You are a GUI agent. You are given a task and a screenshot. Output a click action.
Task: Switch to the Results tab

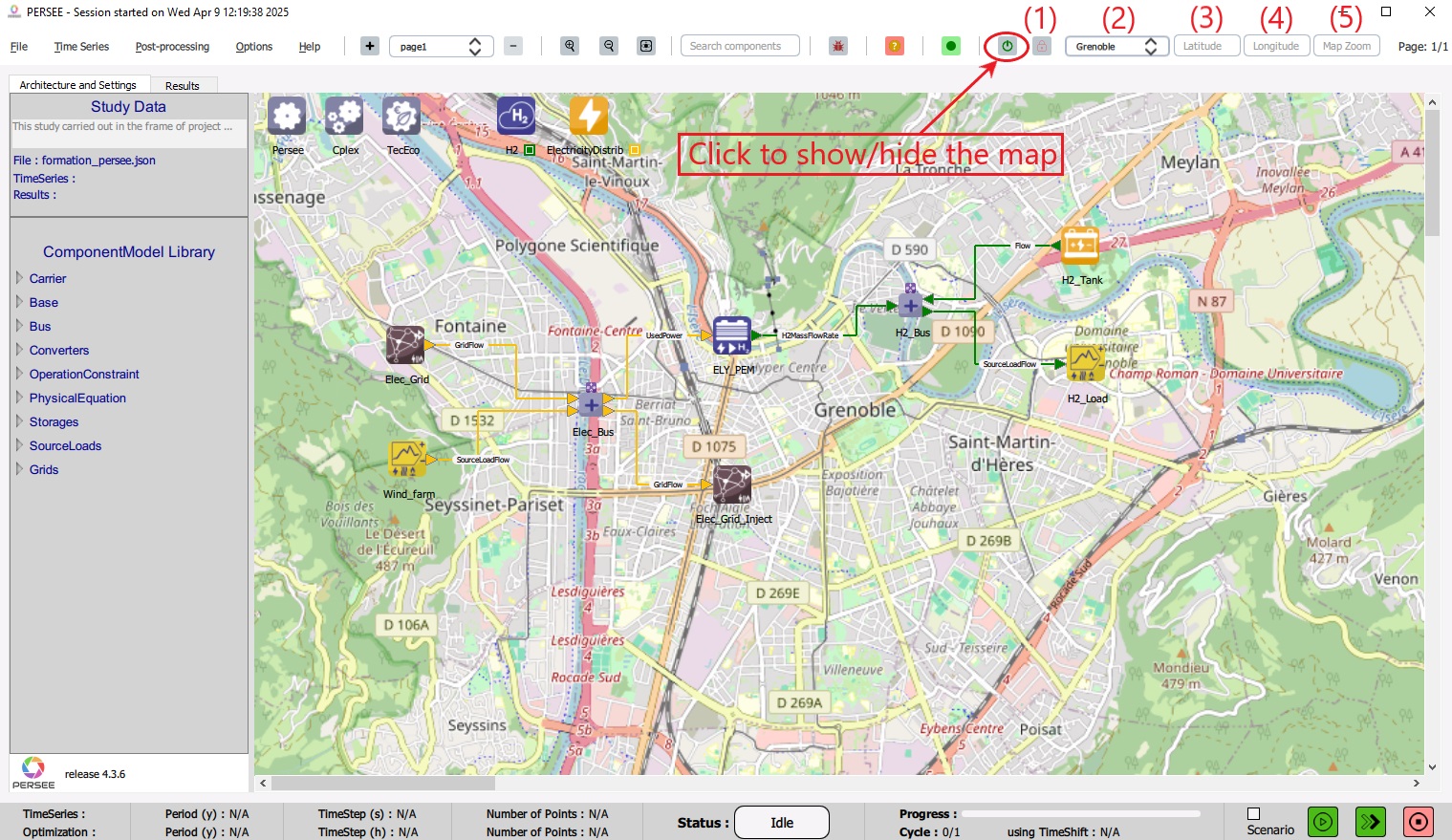(x=183, y=85)
